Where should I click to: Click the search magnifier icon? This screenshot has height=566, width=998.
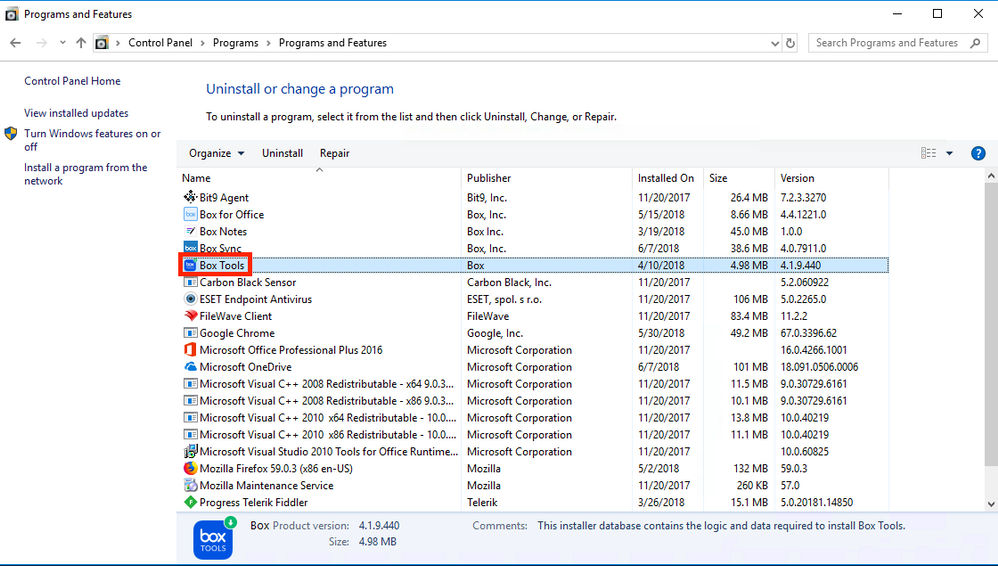pos(974,43)
